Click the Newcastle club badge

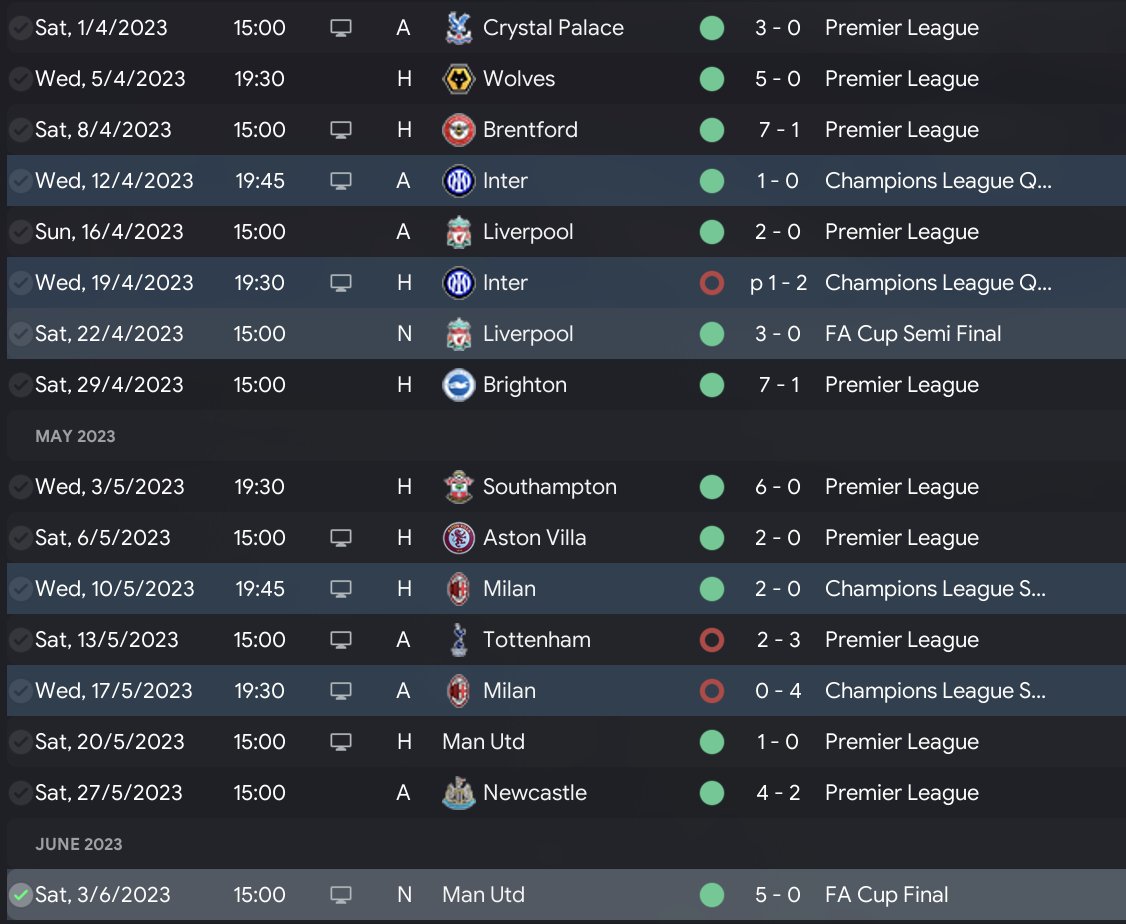point(458,793)
